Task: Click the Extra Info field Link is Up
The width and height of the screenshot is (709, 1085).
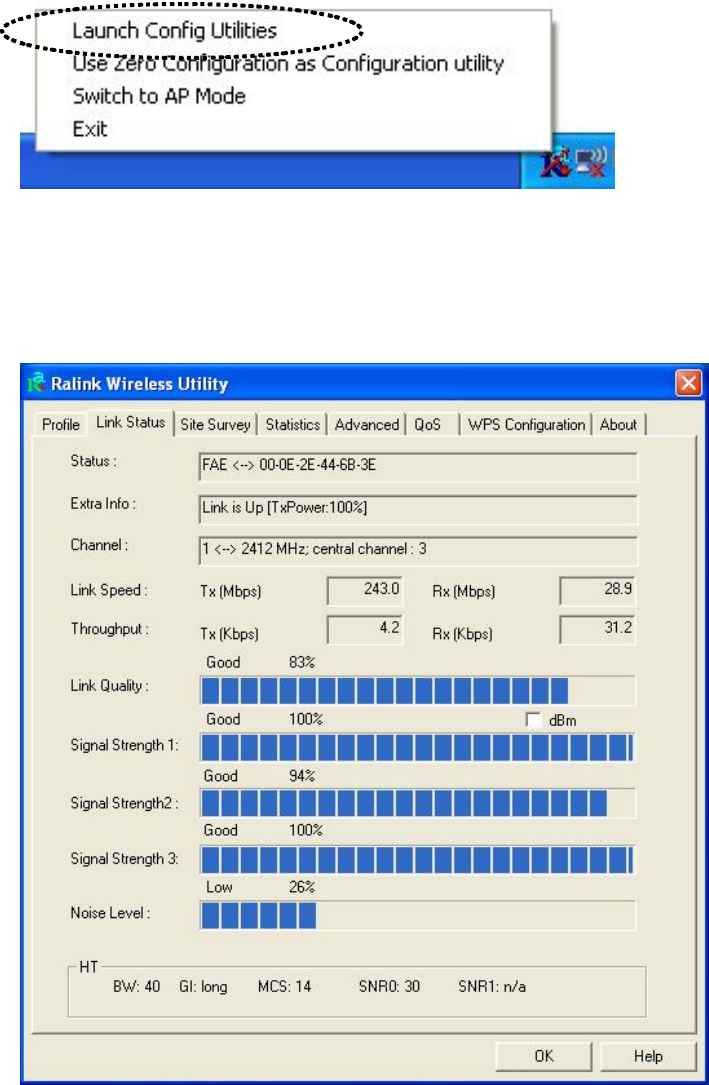Action: pyautogui.click(x=418, y=509)
